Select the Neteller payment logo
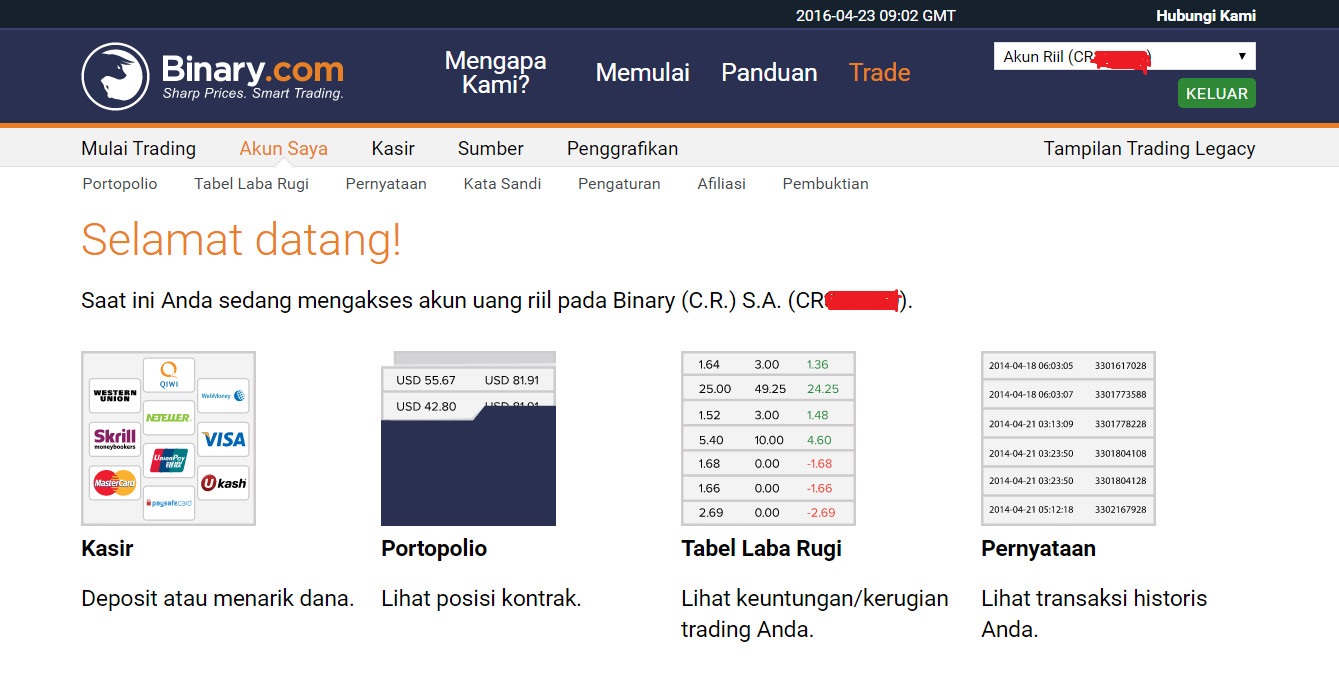 tap(168, 417)
